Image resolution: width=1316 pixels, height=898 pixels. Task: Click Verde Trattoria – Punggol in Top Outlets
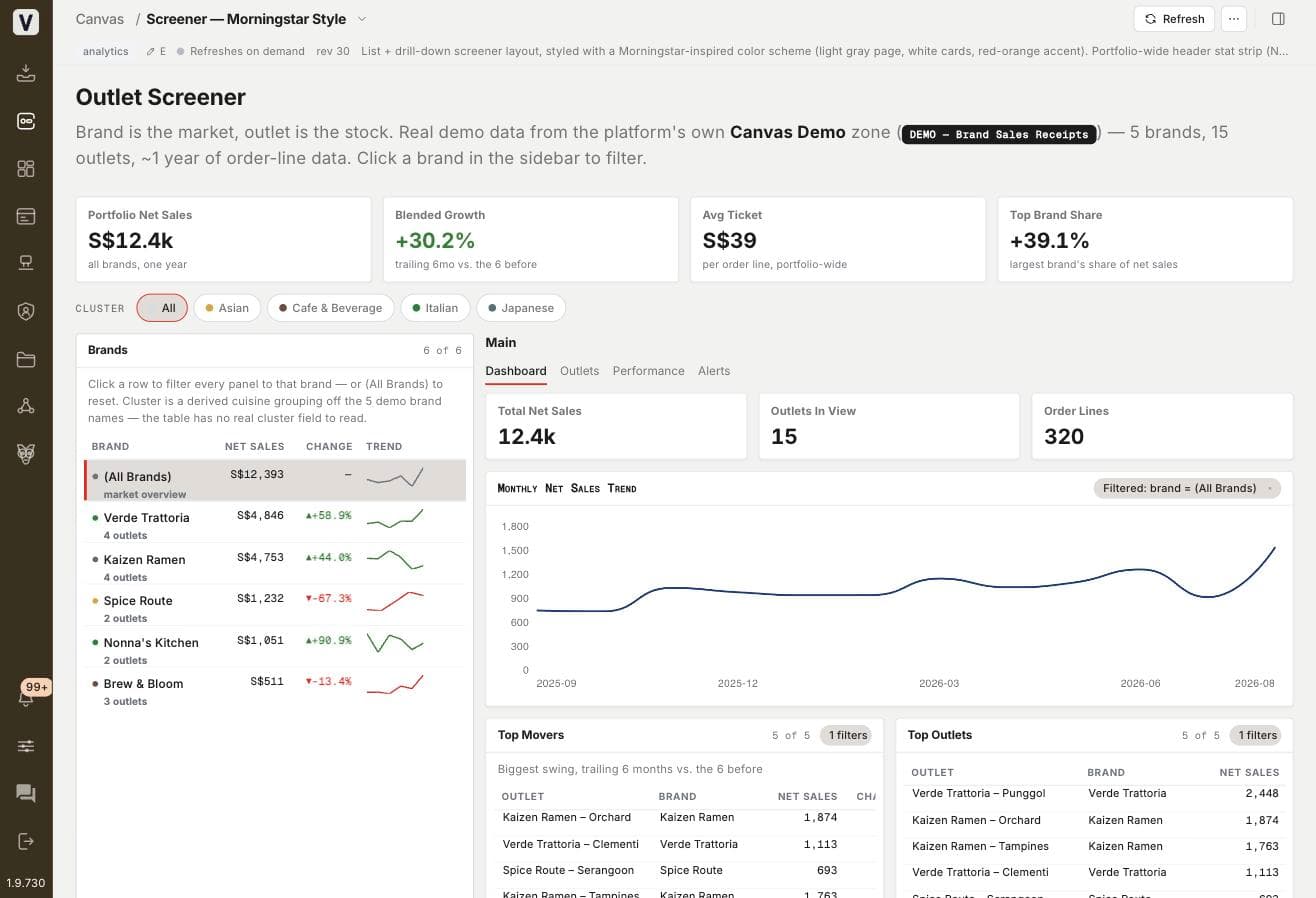click(x=978, y=793)
